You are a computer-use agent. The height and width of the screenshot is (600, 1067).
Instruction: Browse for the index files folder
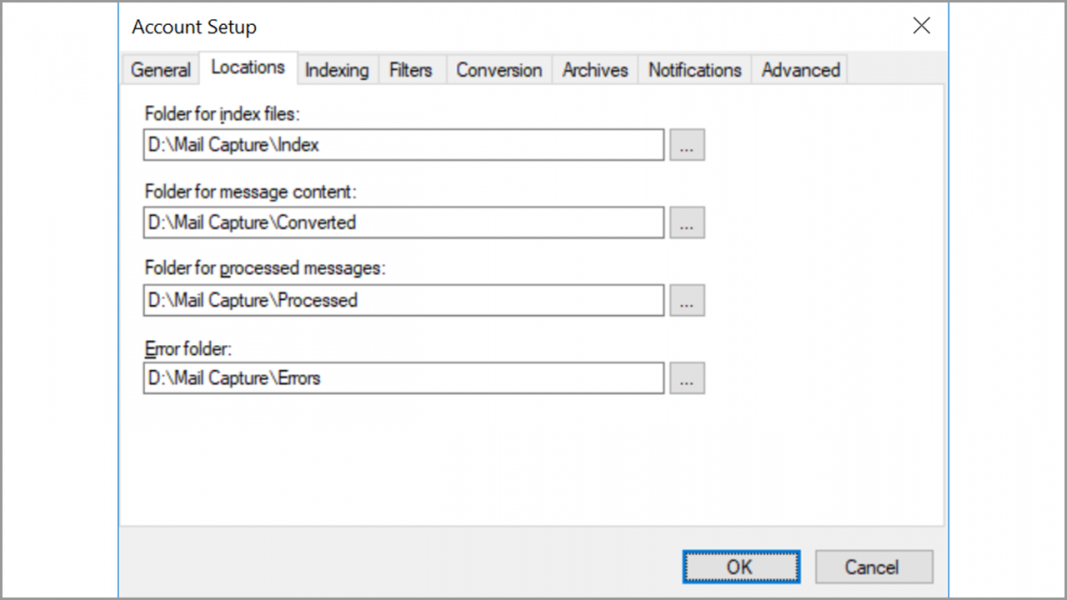(x=686, y=145)
